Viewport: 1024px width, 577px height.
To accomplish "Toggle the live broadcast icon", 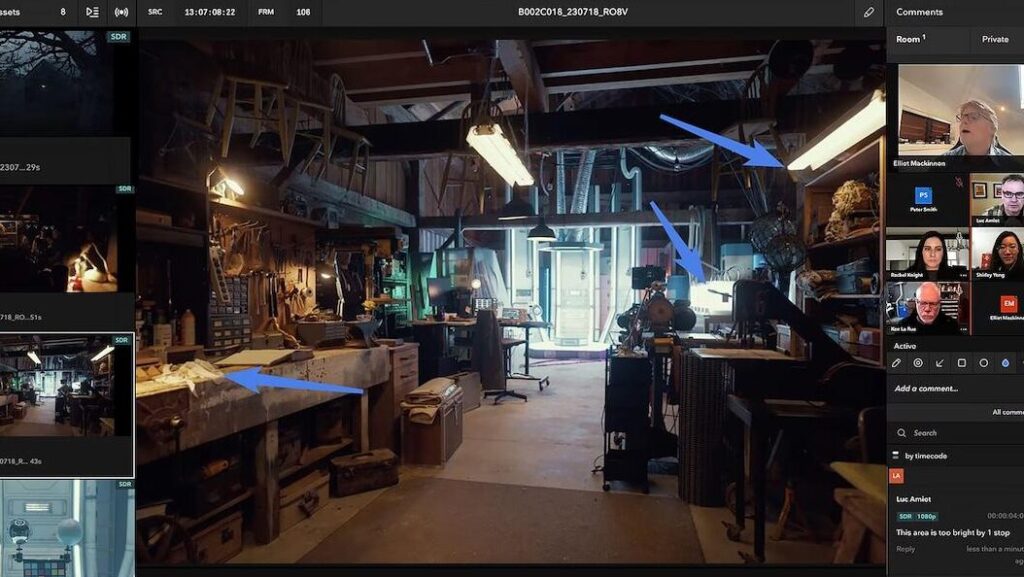I will 121,12.
